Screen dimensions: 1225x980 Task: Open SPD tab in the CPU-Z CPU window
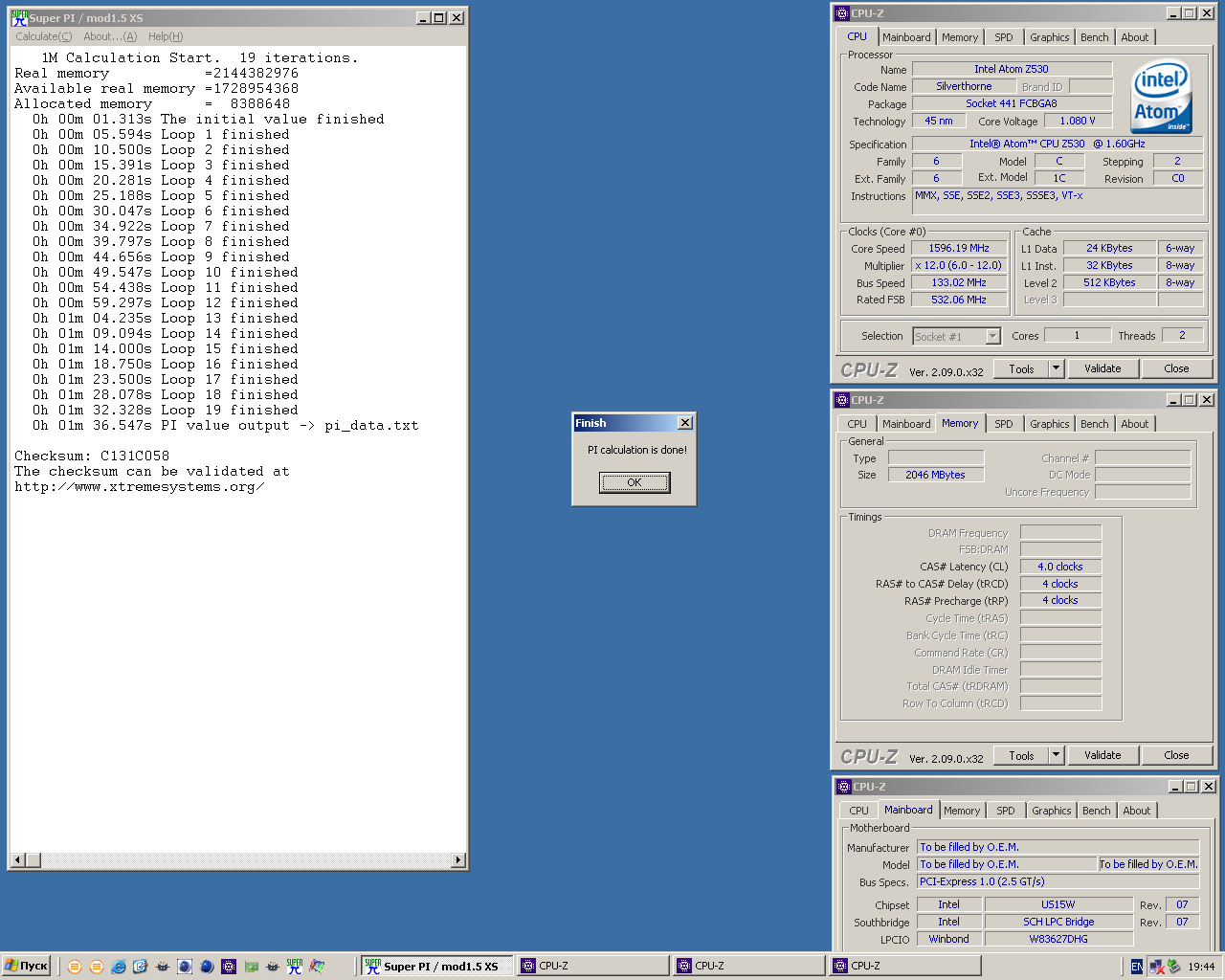coord(1003,37)
